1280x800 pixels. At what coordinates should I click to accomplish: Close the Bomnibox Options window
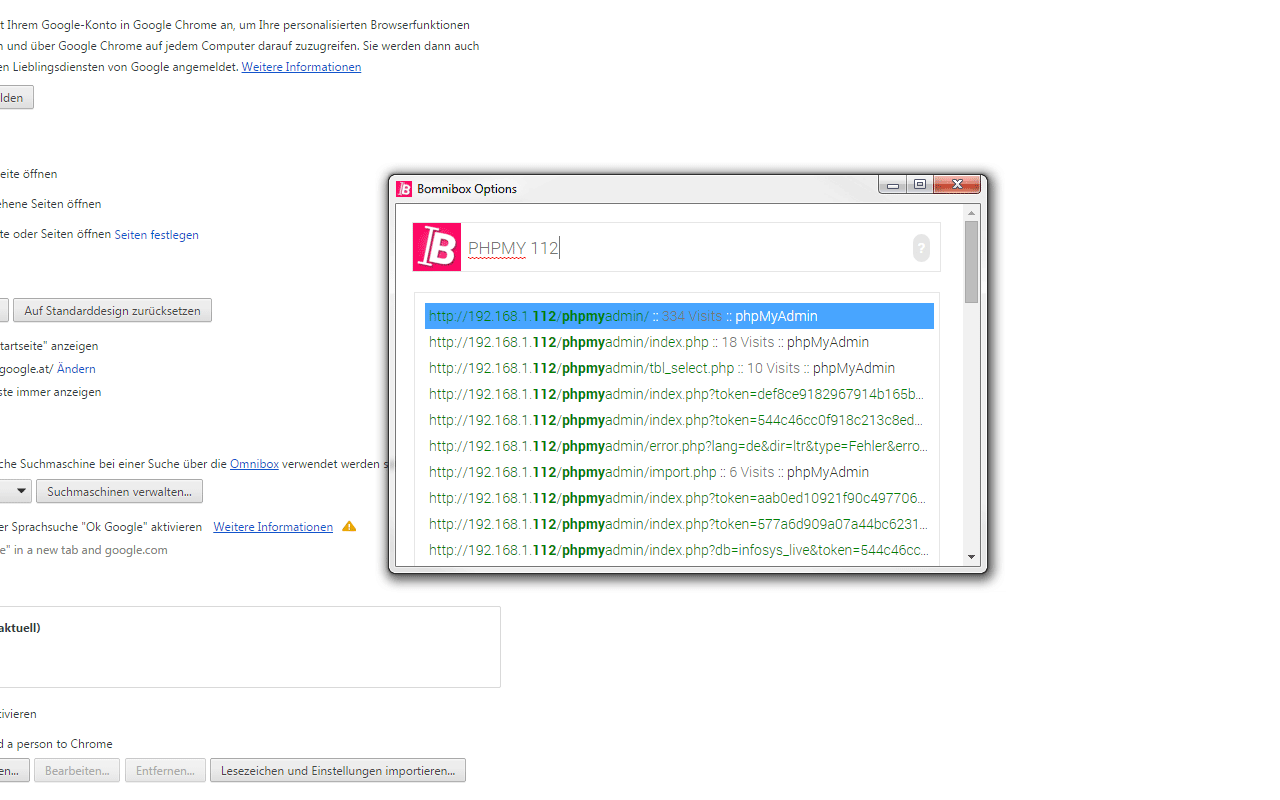click(956, 184)
